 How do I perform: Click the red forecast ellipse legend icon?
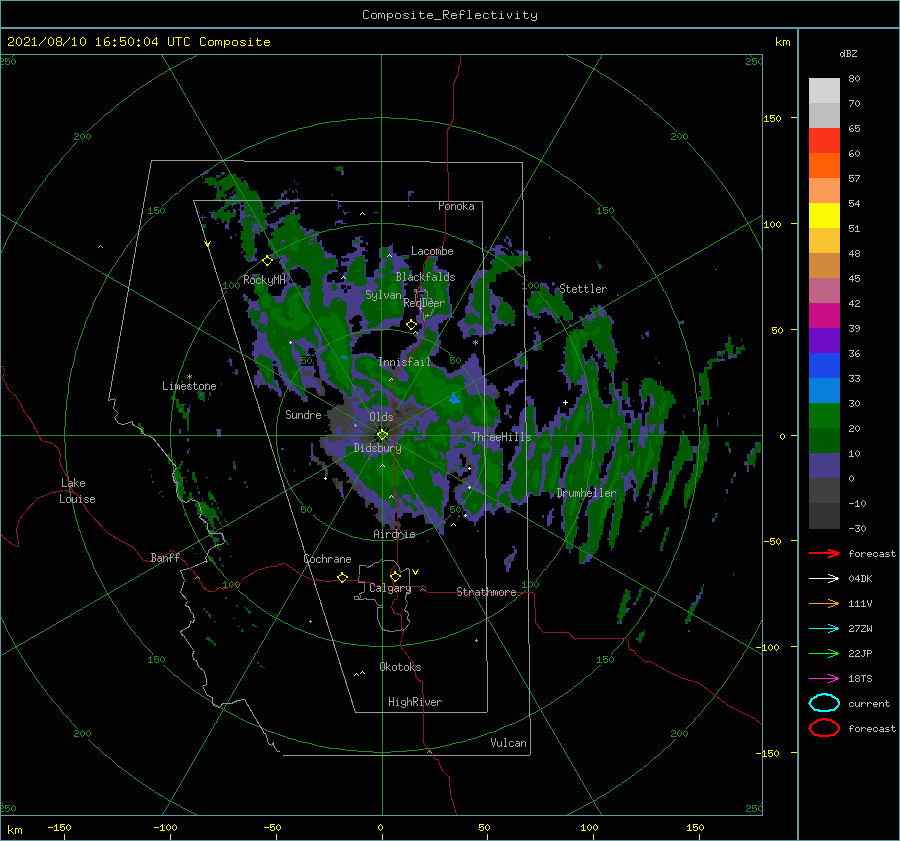pos(824,728)
